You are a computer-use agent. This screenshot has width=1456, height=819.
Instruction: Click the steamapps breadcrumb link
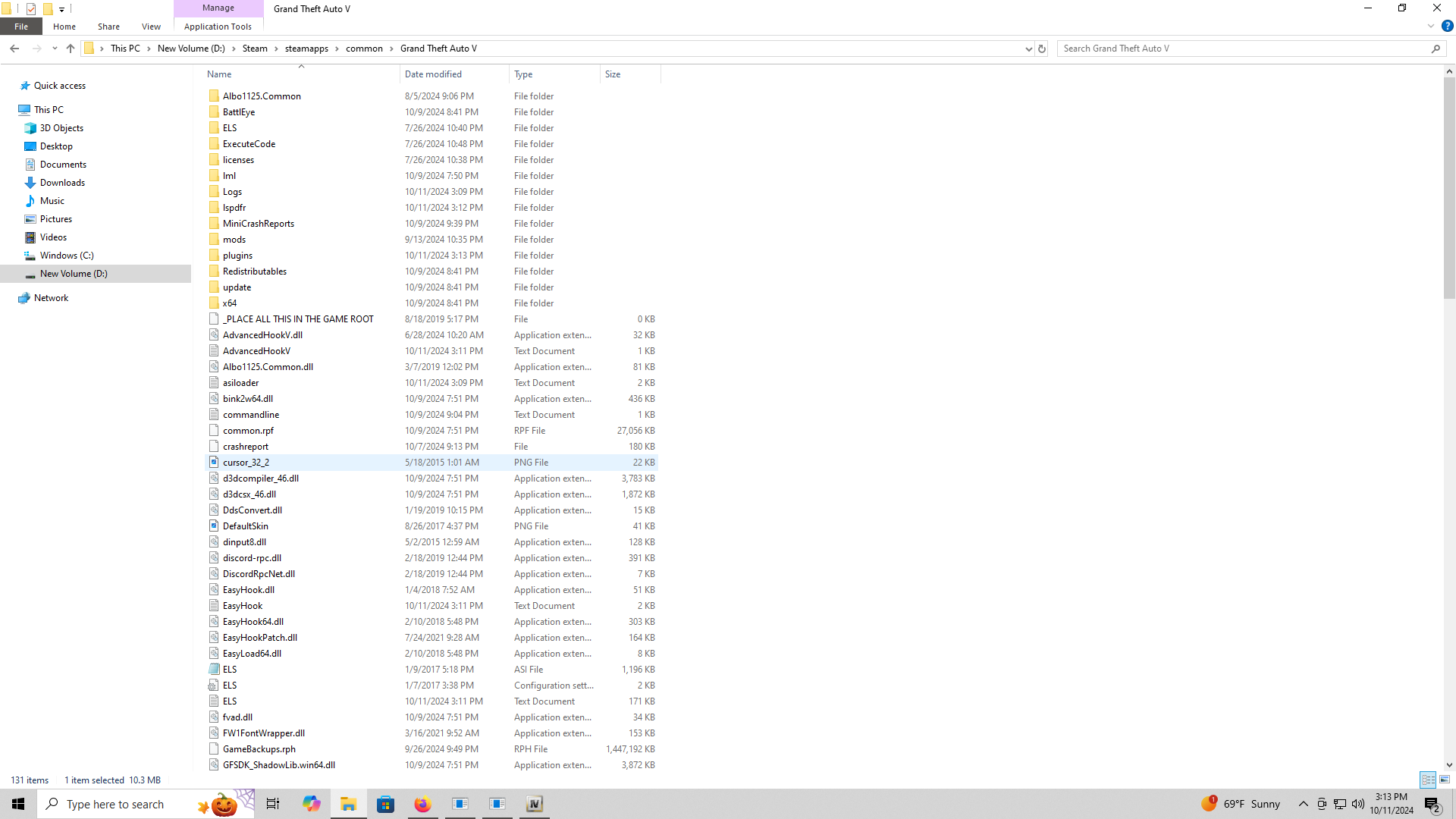click(306, 49)
